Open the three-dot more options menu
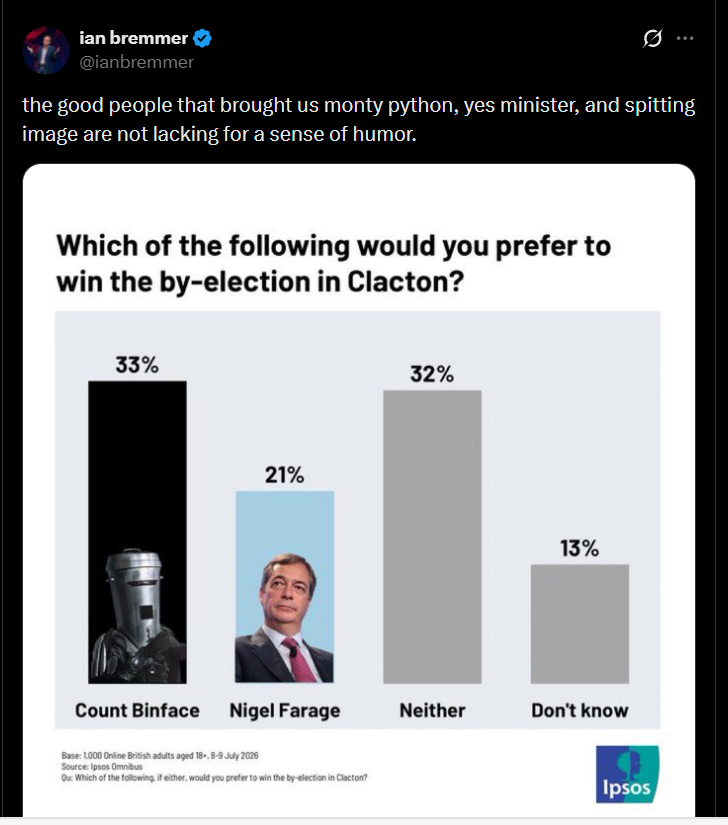 685,38
